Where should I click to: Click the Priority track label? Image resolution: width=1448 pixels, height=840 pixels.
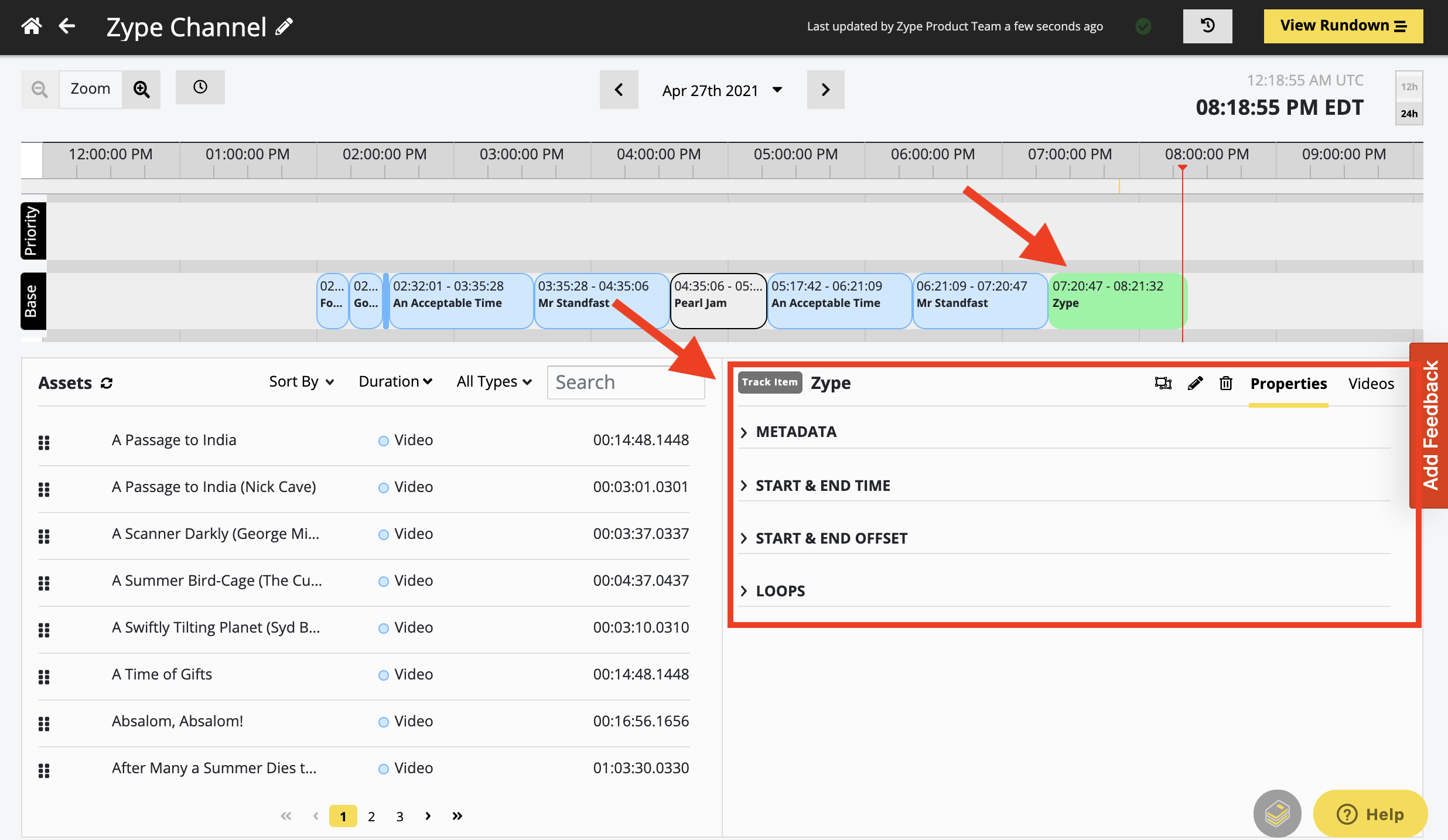coord(33,231)
